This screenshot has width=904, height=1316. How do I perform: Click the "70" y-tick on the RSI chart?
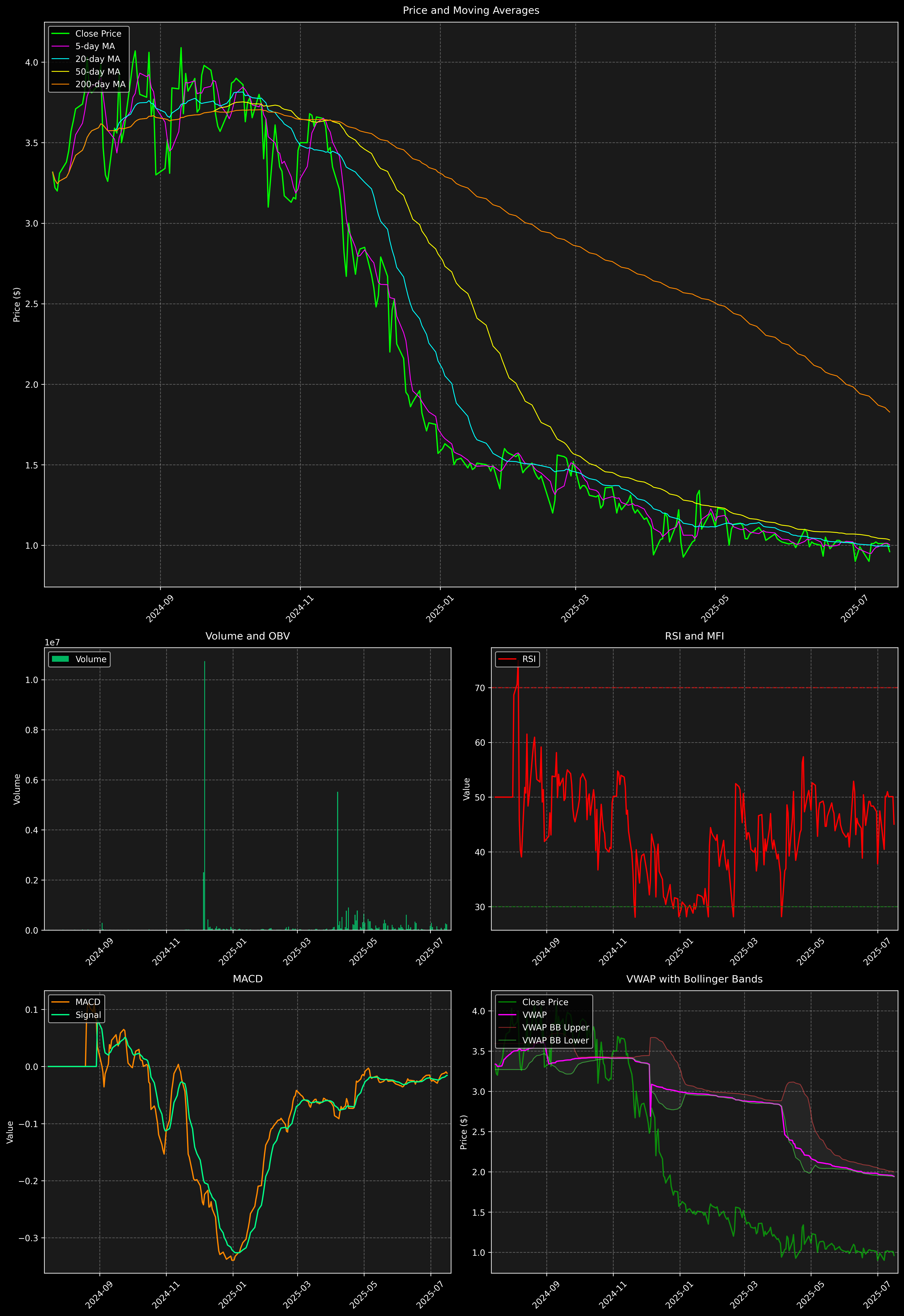click(x=480, y=688)
